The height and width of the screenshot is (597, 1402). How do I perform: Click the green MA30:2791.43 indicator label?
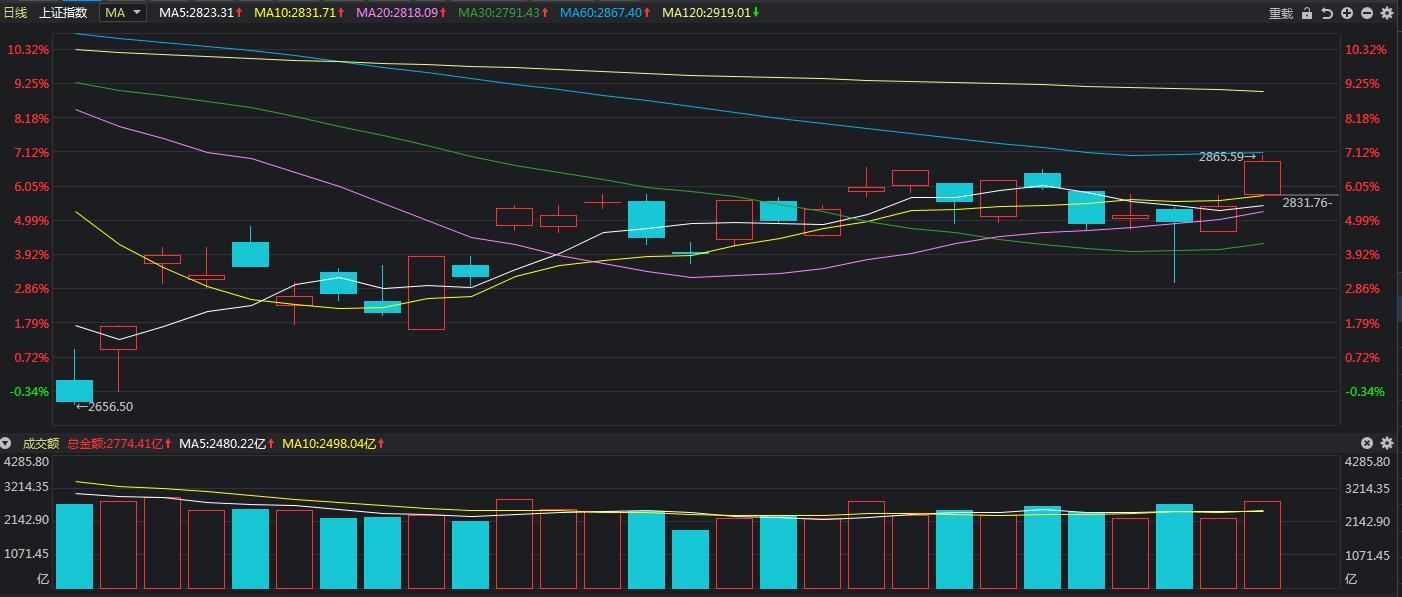[x=503, y=13]
